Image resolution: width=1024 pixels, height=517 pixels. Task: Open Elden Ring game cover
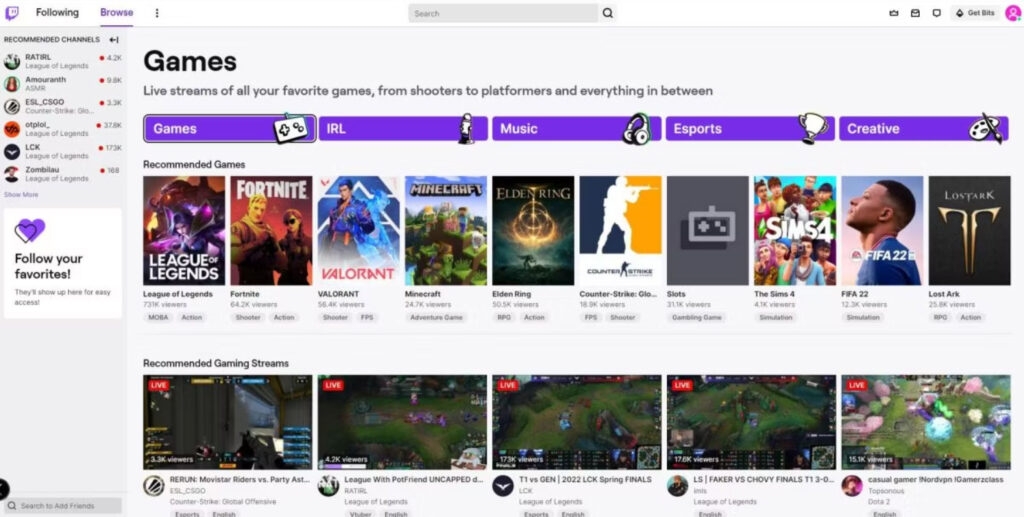point(533,230)
